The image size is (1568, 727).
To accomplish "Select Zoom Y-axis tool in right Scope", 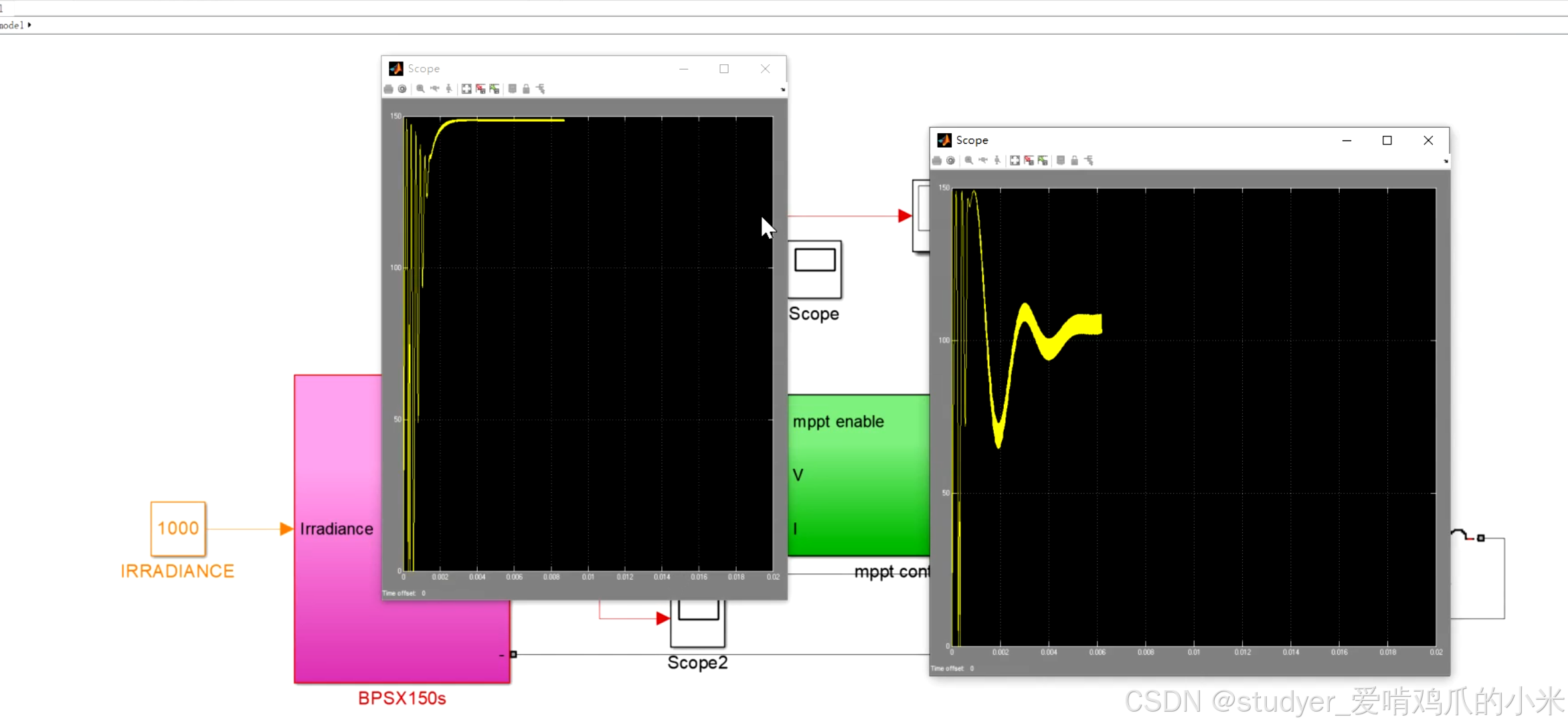I will (997, 161).
